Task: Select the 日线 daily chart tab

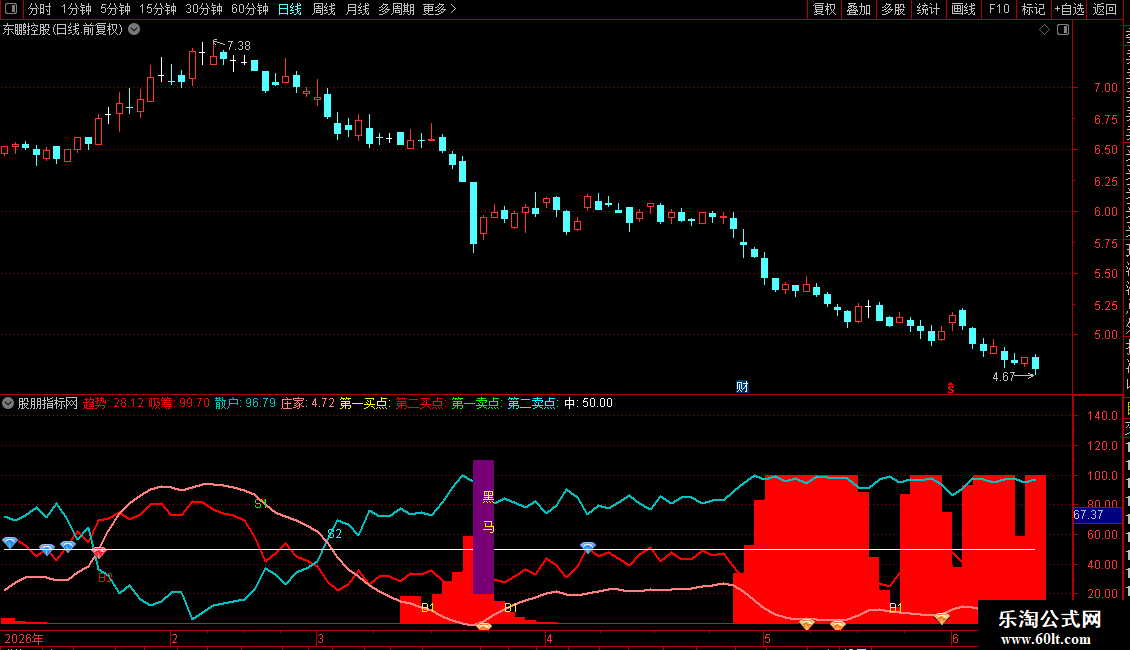Action: point(290,9)
